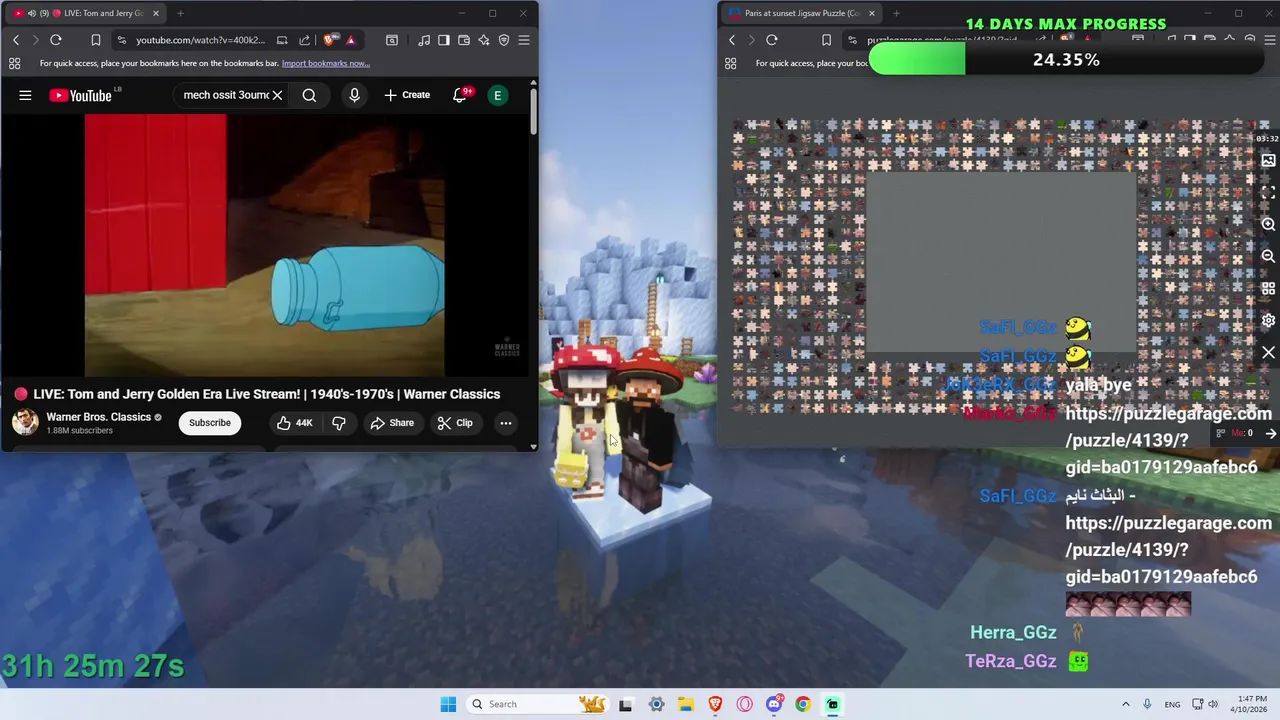Close the Paris at sunset puzzle tab
Screen dimensions: 1280x720
871,13
